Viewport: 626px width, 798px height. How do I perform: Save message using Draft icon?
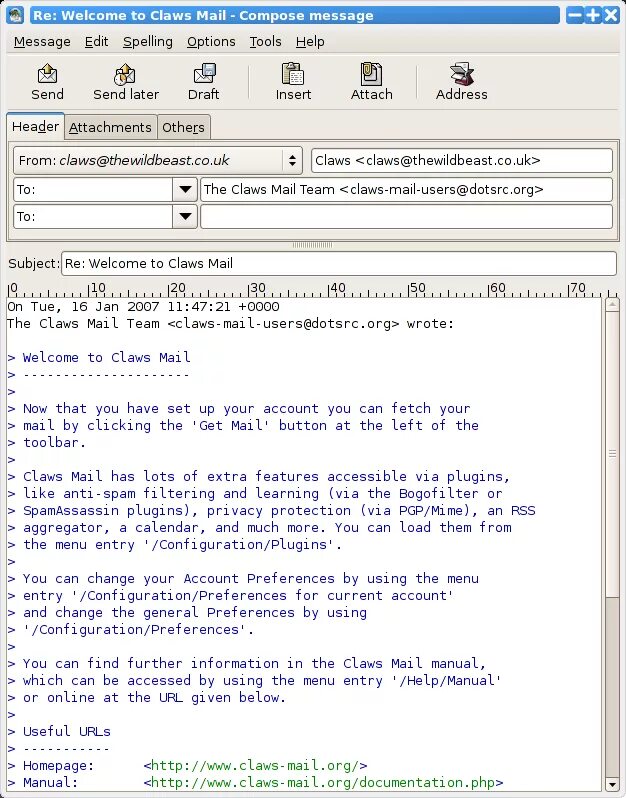click(204, 74)
